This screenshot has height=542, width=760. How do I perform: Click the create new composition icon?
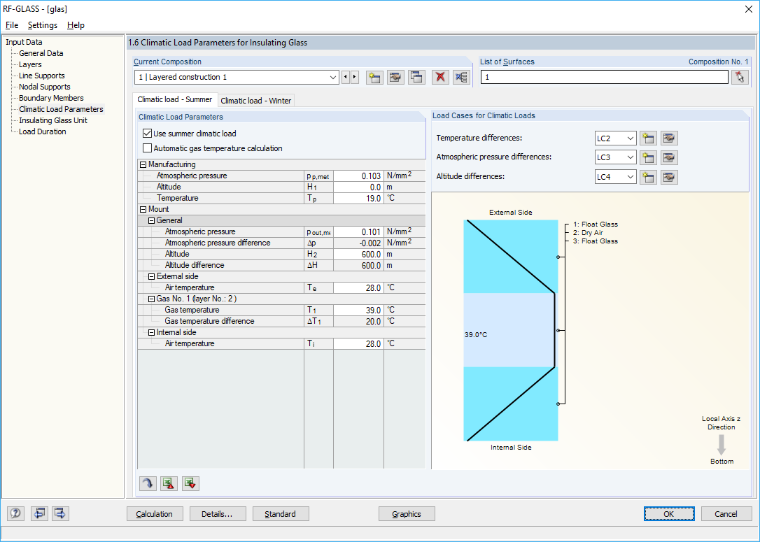click(x=374, y=78)
